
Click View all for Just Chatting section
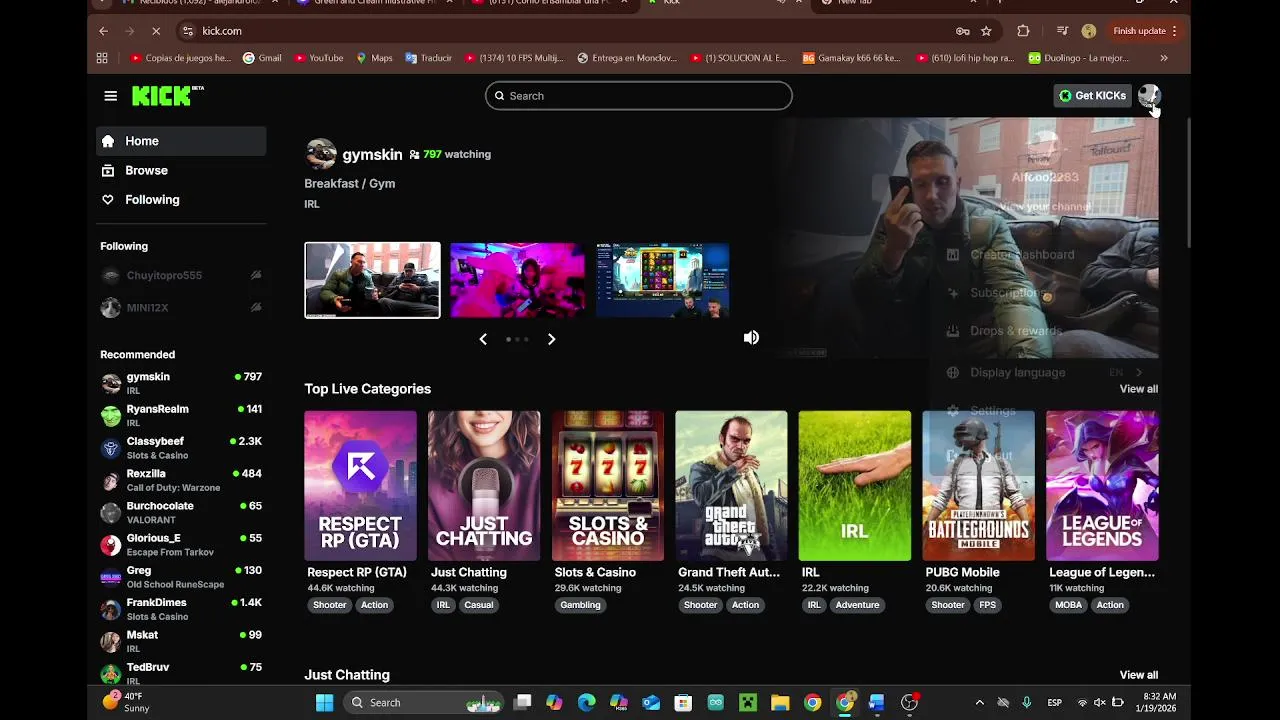1138,675
